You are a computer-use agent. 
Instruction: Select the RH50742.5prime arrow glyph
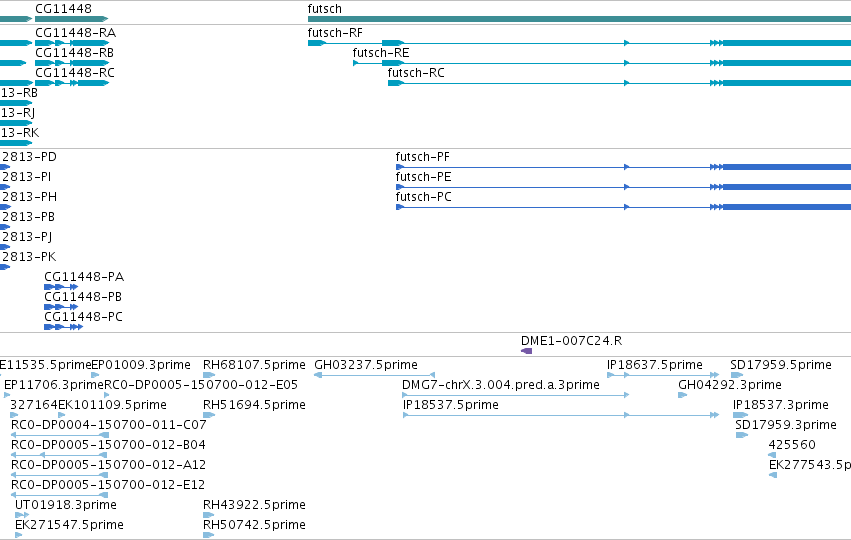(x=208, y=535)
